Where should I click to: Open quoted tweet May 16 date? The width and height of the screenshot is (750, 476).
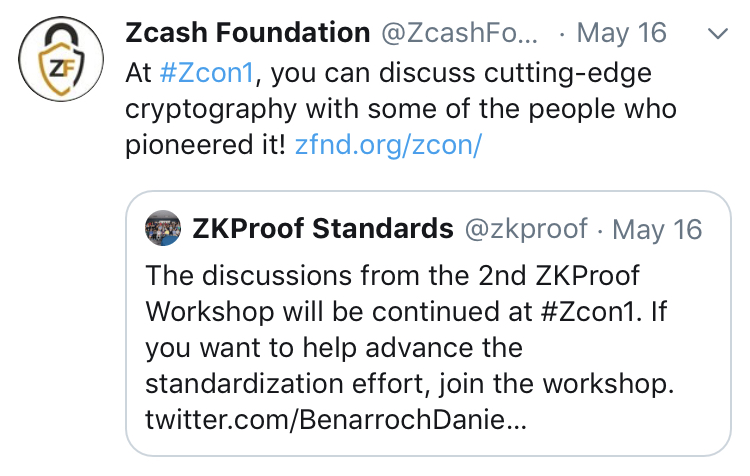click(x=657, y=229)
